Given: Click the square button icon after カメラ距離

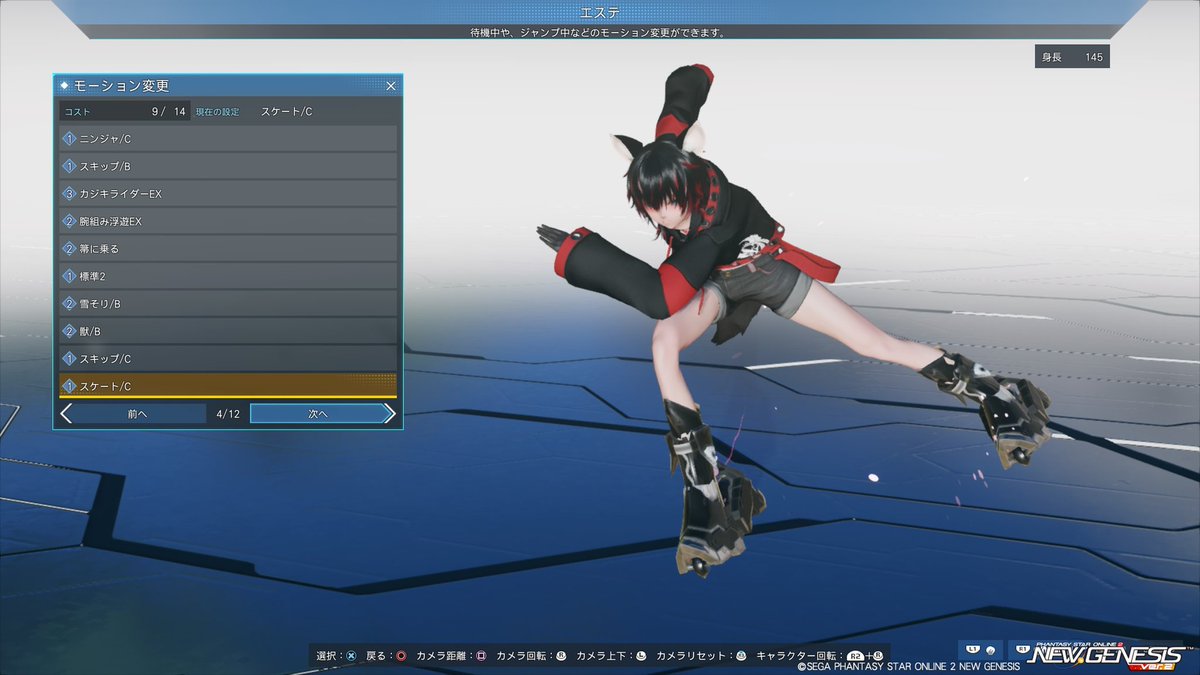Looking at the screenshot, I should pyautogui.click(x=481, y=656).
